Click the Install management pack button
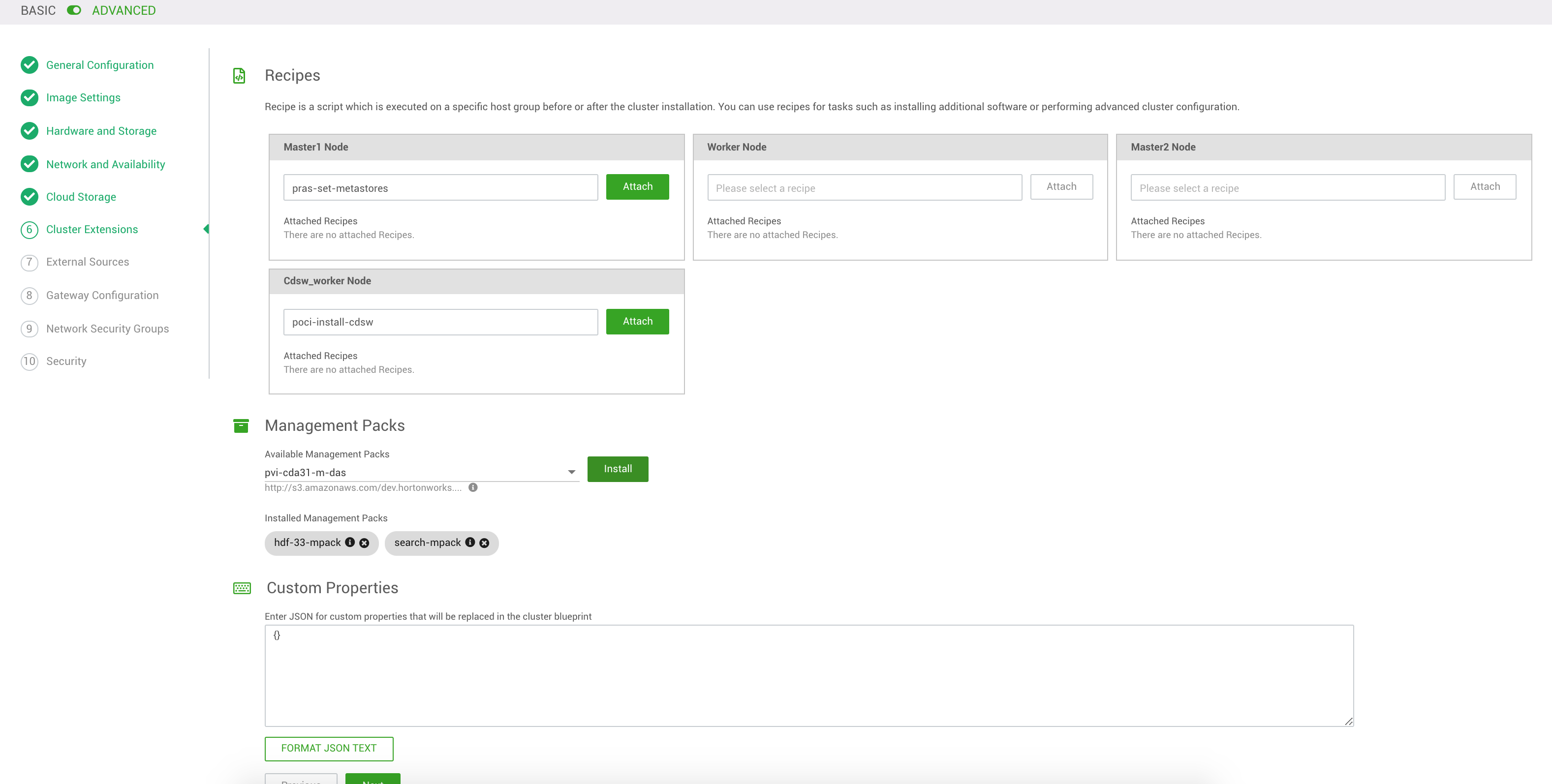Screen dimensions: 1552x784 (618, 468)
